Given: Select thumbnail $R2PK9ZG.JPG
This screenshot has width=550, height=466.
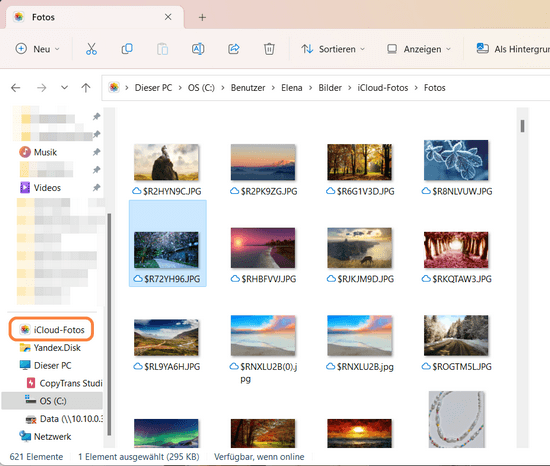Looking at the screenshot, I should point(263,162).
